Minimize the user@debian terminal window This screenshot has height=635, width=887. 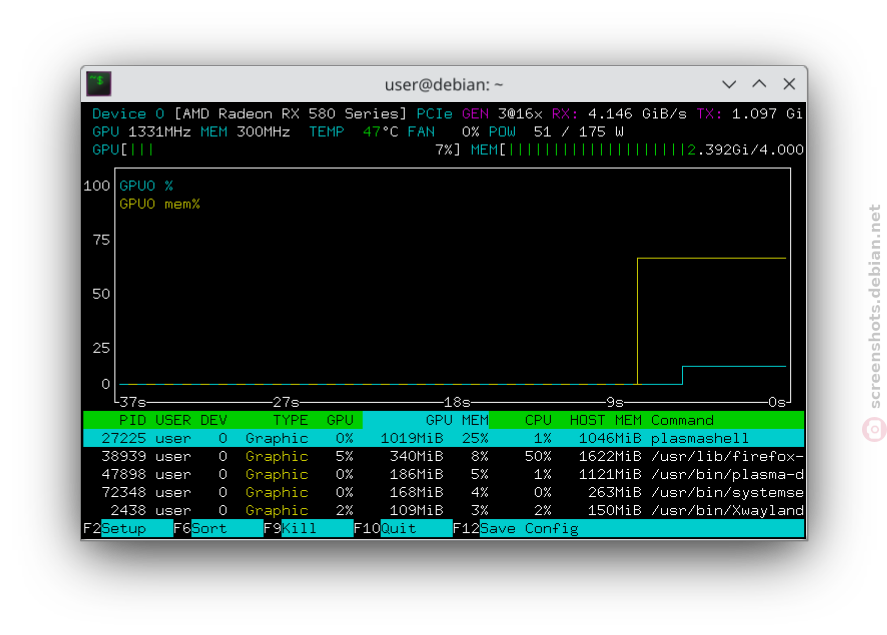click(x=729, y=84)
